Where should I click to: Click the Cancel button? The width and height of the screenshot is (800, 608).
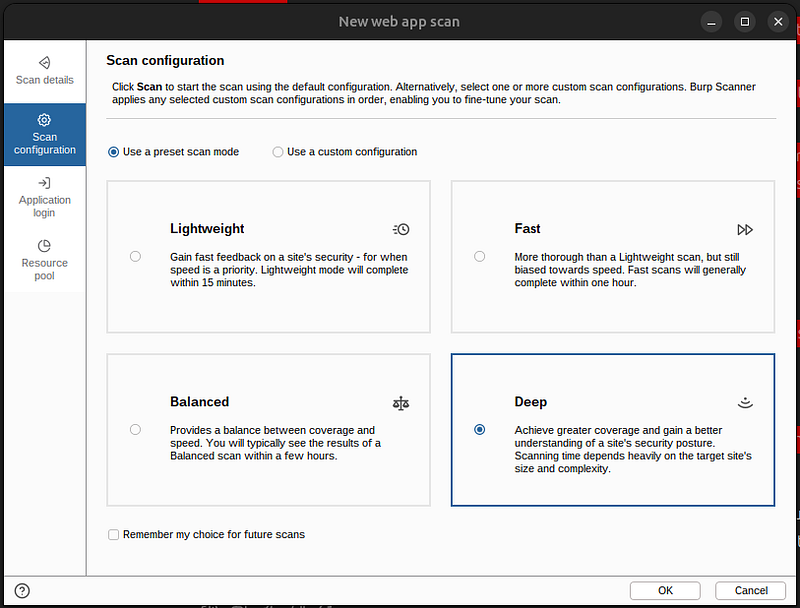click(751, 591)
